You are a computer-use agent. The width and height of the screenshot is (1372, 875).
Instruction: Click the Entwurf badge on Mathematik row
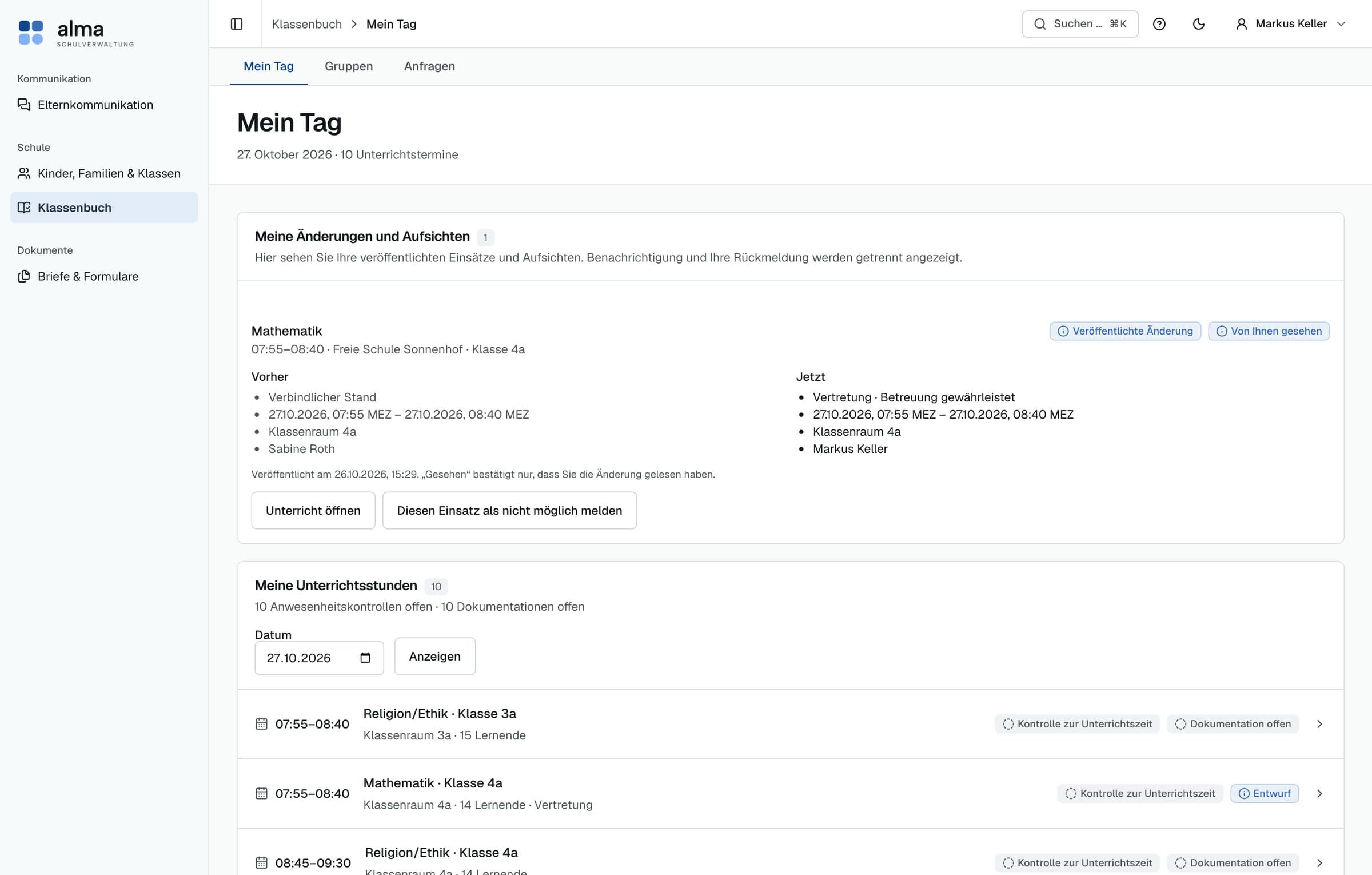(1265, 794)
